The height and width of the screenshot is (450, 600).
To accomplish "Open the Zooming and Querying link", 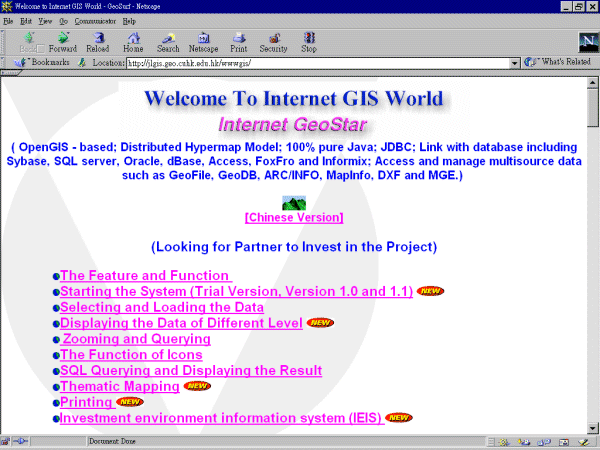I will coord(135,339).
